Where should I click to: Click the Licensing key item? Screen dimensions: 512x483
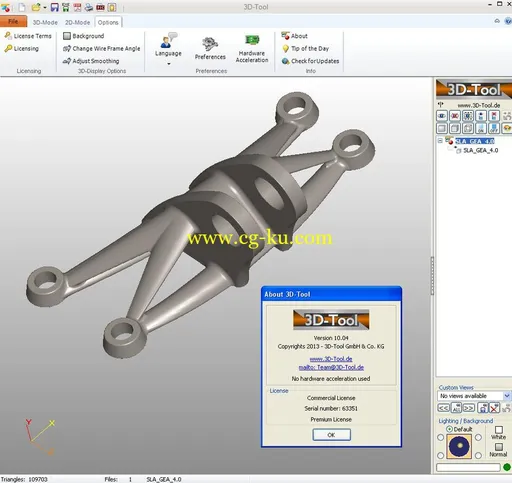[x=22, y=48]
